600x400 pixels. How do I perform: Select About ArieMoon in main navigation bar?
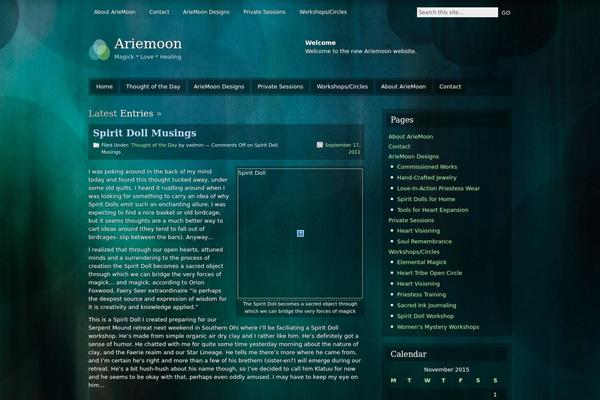point(403,87)
